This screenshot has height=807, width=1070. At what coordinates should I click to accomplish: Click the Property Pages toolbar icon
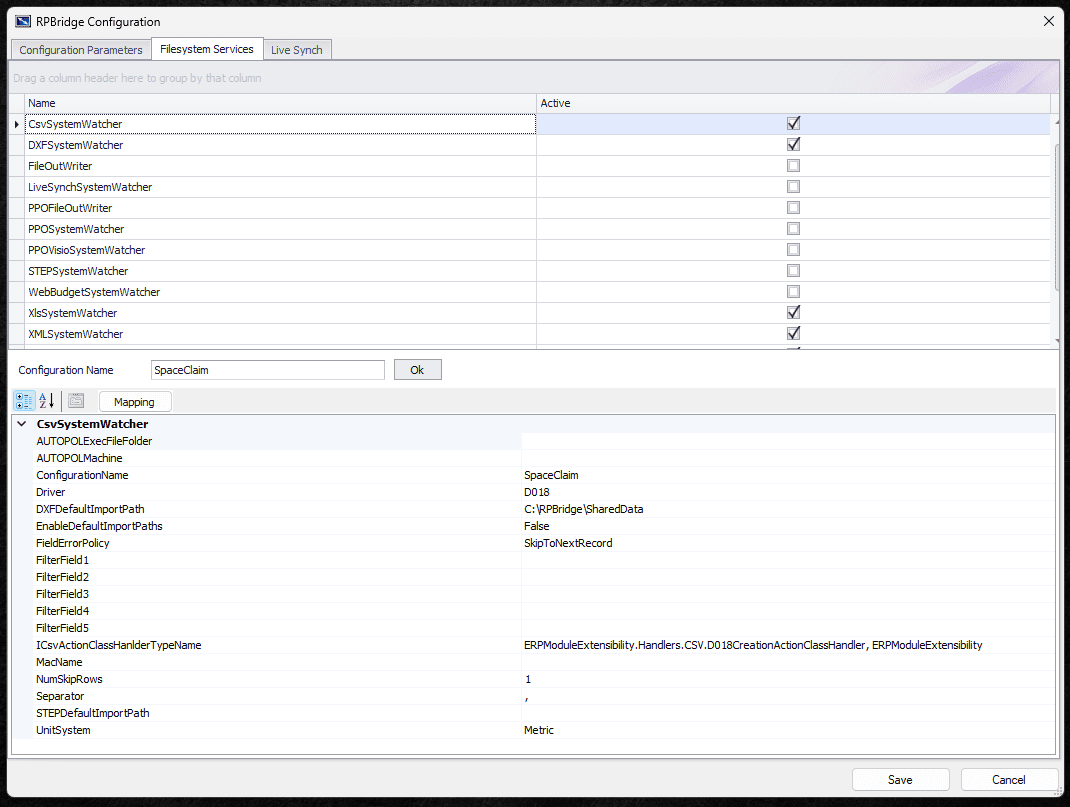click(76, 401)
